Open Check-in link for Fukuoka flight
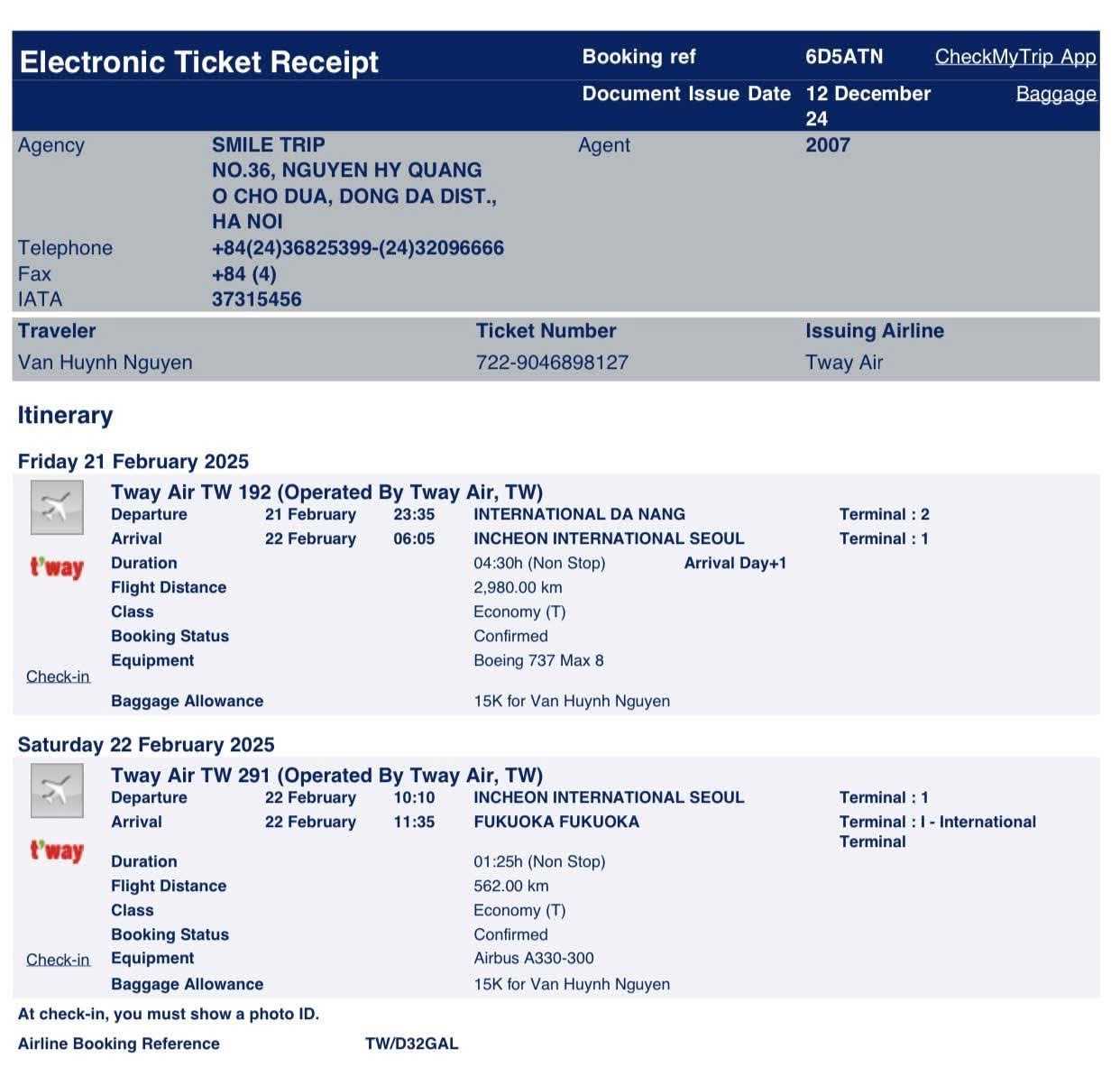The height and width of the screenshot is (1076, 1120). [58, 960]
